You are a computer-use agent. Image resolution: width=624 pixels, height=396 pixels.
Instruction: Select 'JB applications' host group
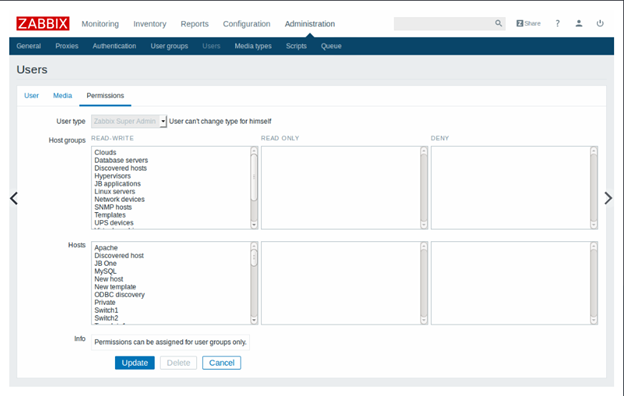117,184
